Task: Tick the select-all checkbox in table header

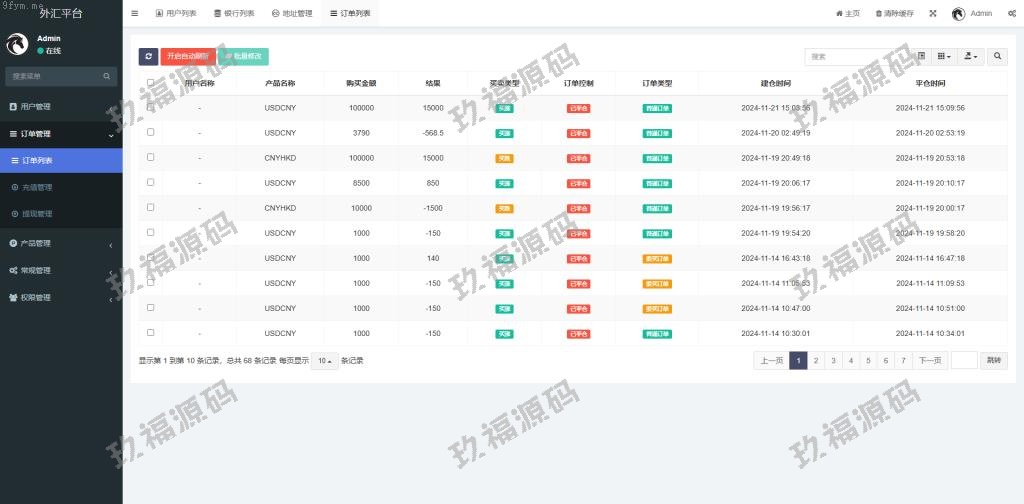Action: click(151, 83)
